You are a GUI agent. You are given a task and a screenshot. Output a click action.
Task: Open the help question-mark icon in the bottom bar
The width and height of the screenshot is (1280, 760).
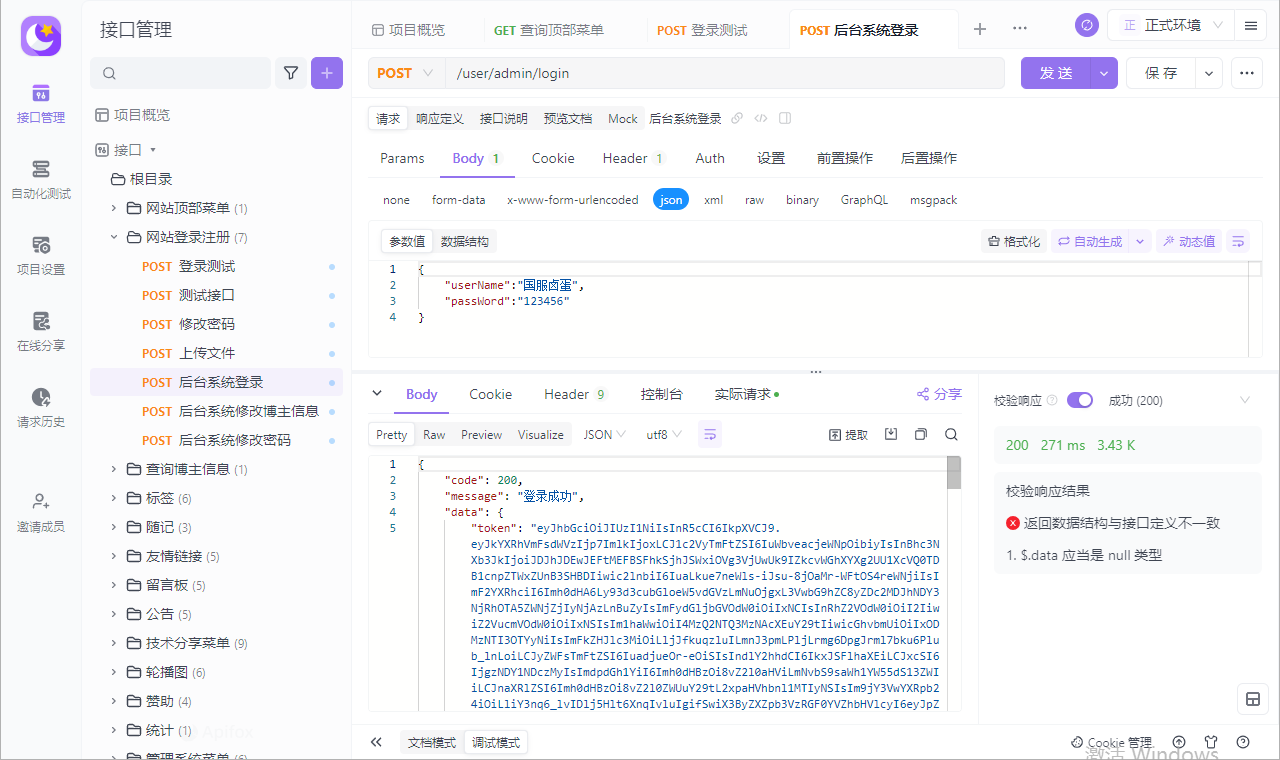[1243, 742]
